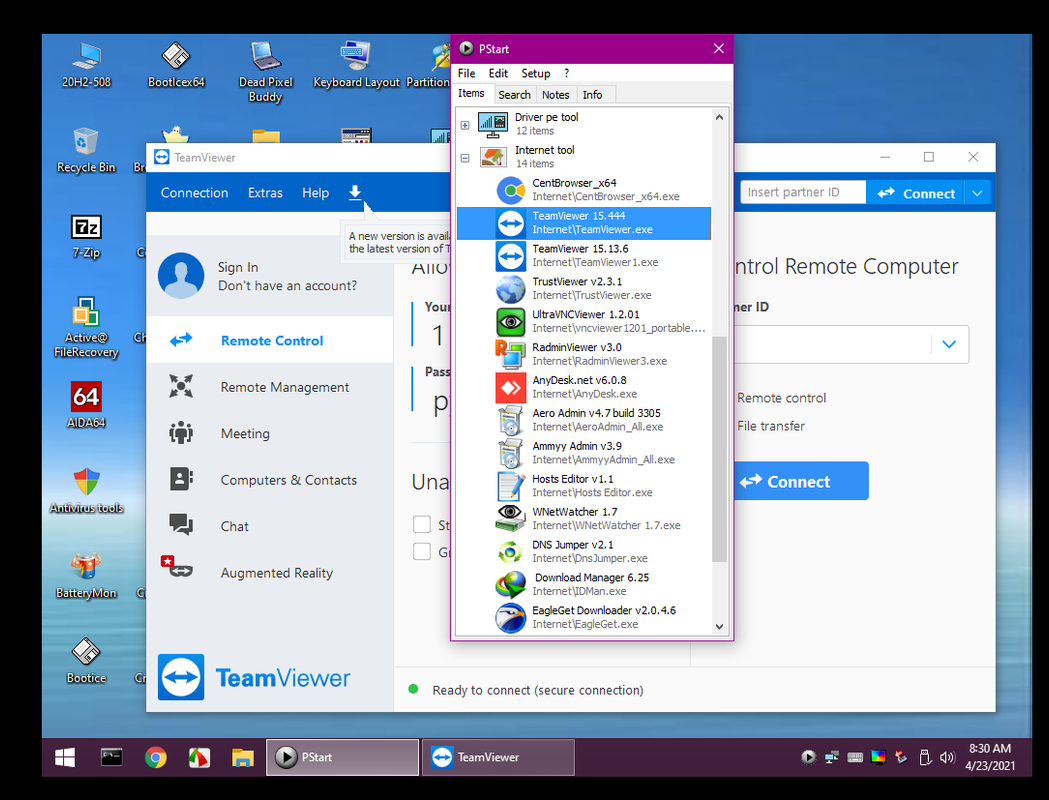Open BatteryMon desktop icon
Viewport: 1049px width, 800px height.
tap(86, 566)
